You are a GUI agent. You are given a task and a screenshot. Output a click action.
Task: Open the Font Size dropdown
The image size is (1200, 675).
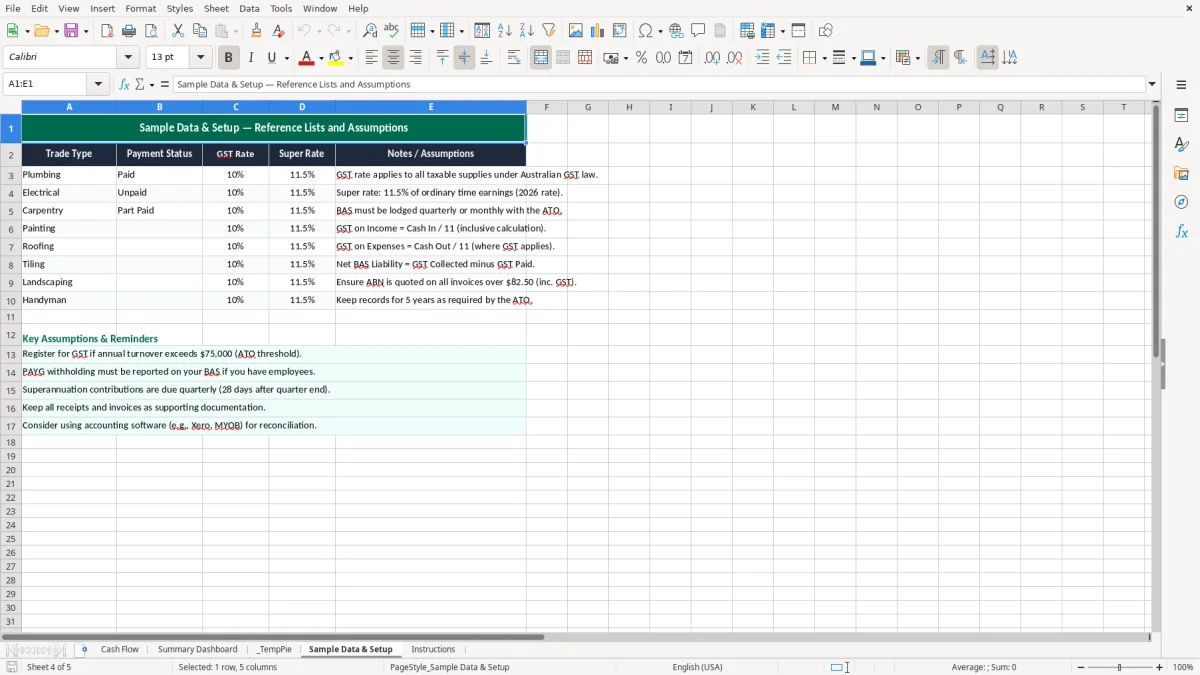tap(200, 58)
